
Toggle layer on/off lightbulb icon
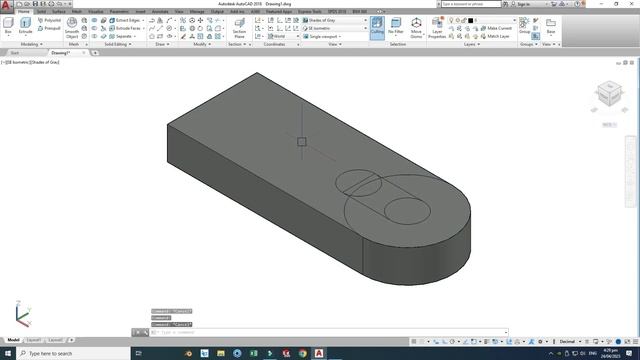[x=451, y=20]
